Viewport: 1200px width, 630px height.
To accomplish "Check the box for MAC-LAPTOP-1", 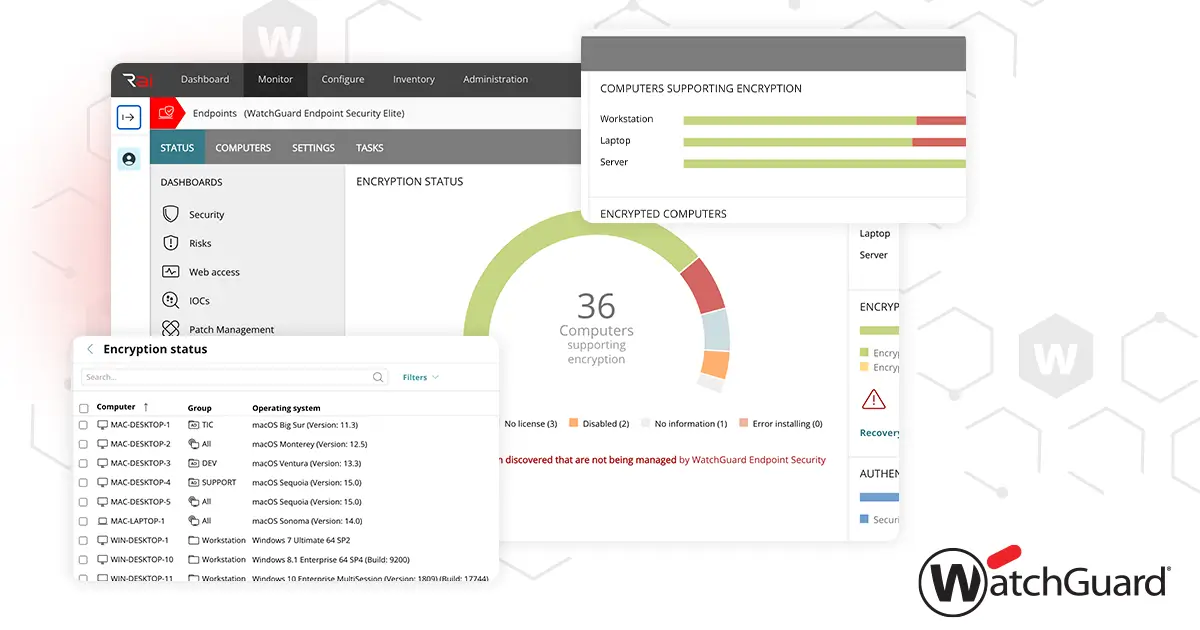I will [84, 521].
